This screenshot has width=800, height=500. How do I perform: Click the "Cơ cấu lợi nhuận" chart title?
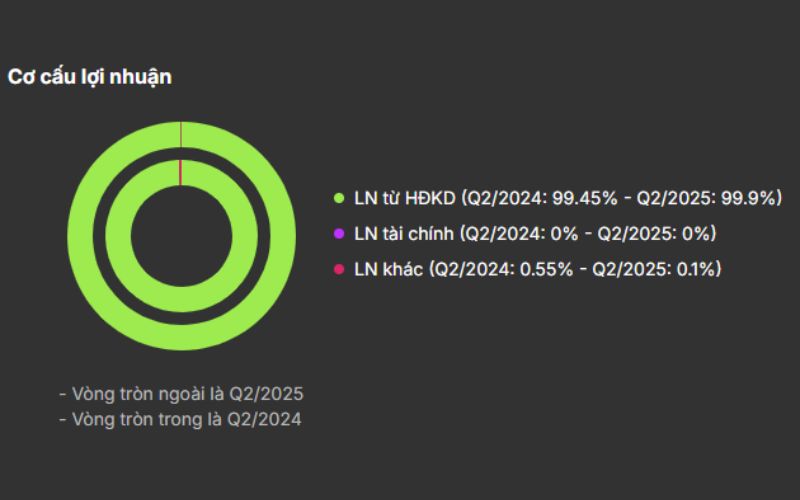click(90, 77)
